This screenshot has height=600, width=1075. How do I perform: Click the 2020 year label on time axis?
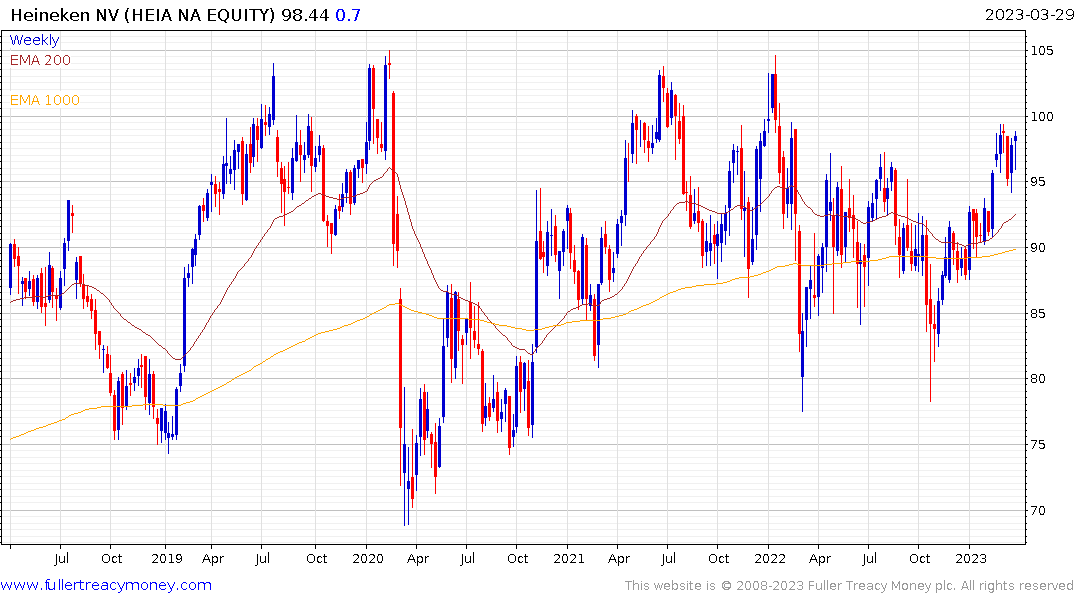(367, 558)
